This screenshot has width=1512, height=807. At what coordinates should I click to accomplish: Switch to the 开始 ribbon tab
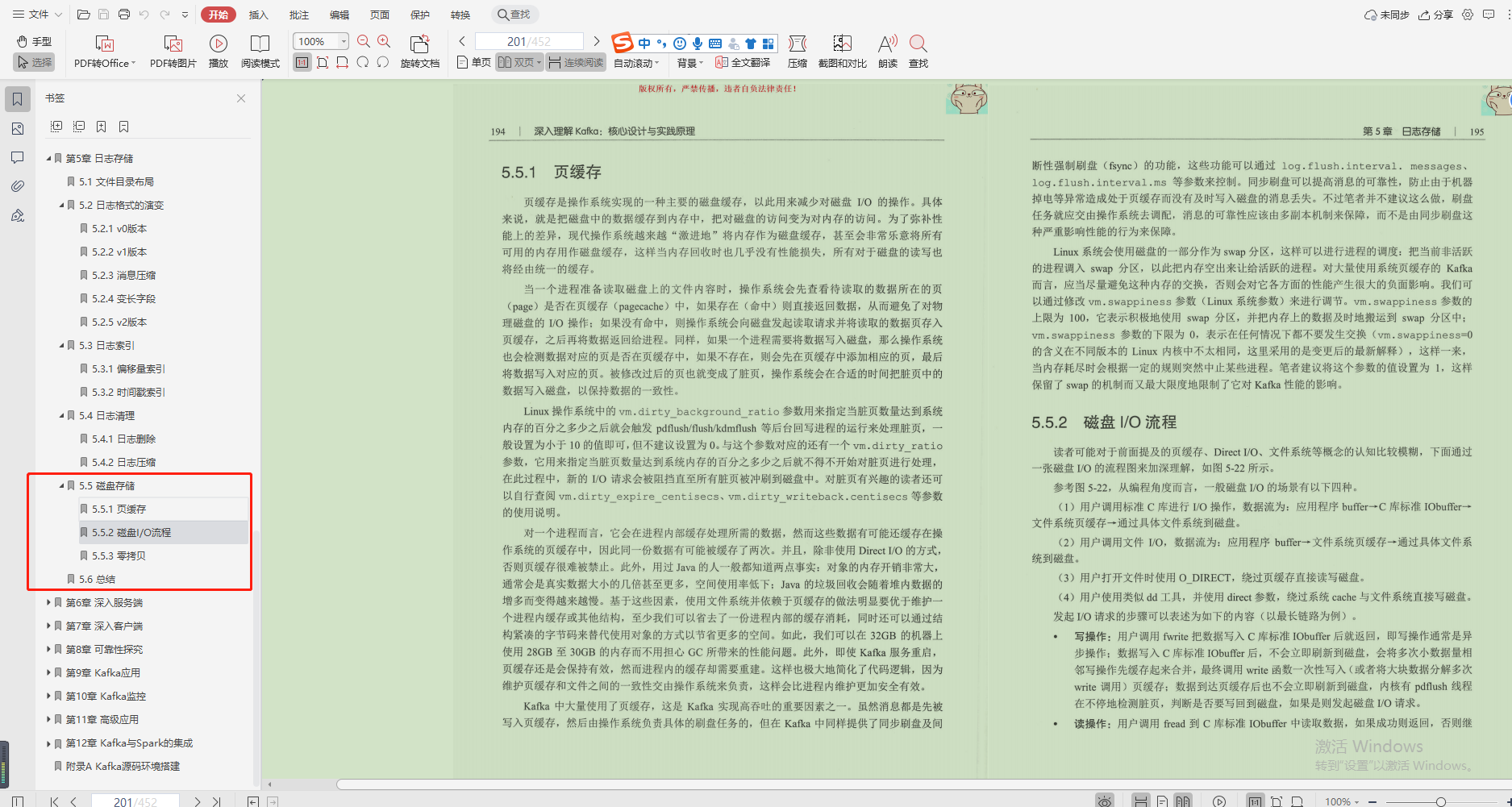tap(219, 15)
